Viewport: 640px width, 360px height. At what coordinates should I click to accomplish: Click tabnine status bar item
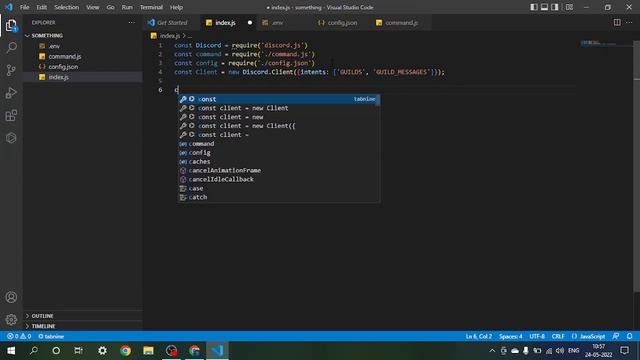coord(51,336)
